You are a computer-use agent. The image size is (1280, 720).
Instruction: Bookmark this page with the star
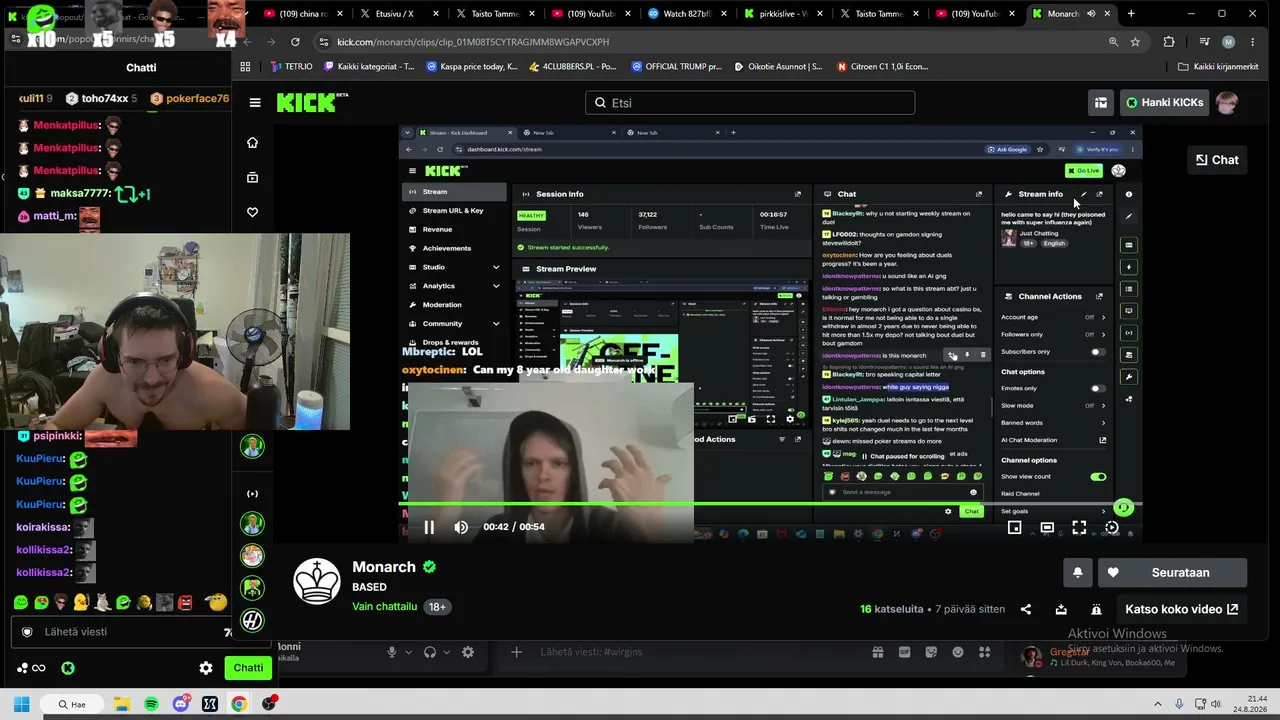click(1135, 42)
